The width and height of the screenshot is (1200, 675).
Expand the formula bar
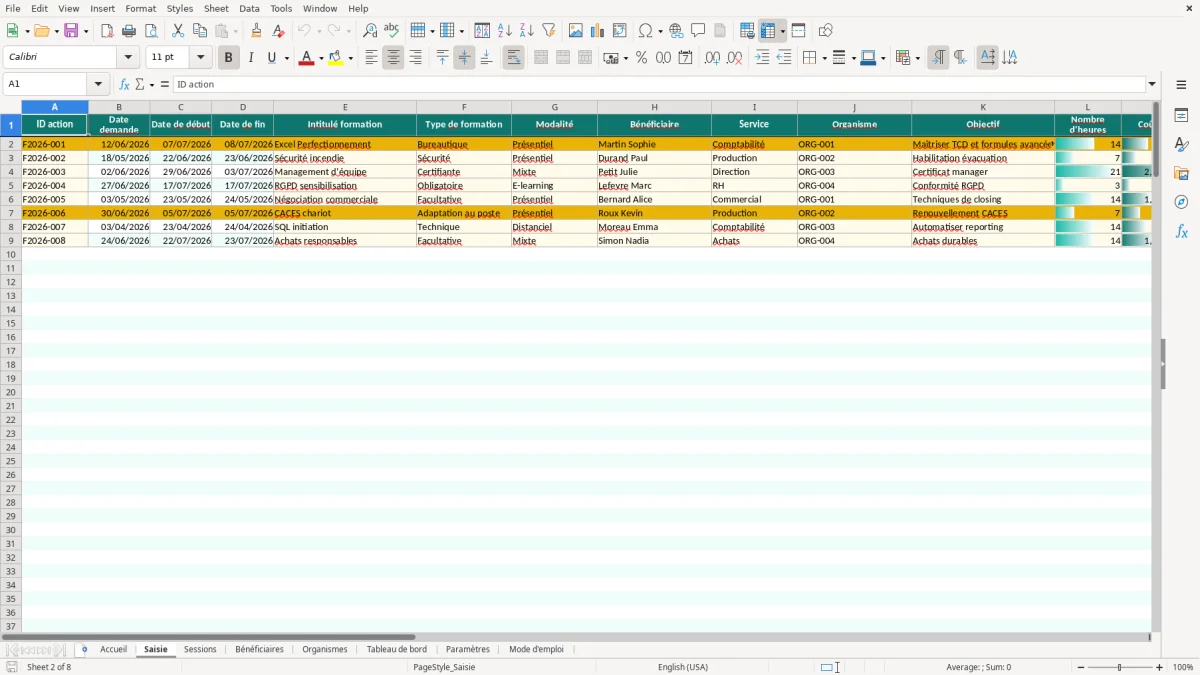pos(1152,84)
